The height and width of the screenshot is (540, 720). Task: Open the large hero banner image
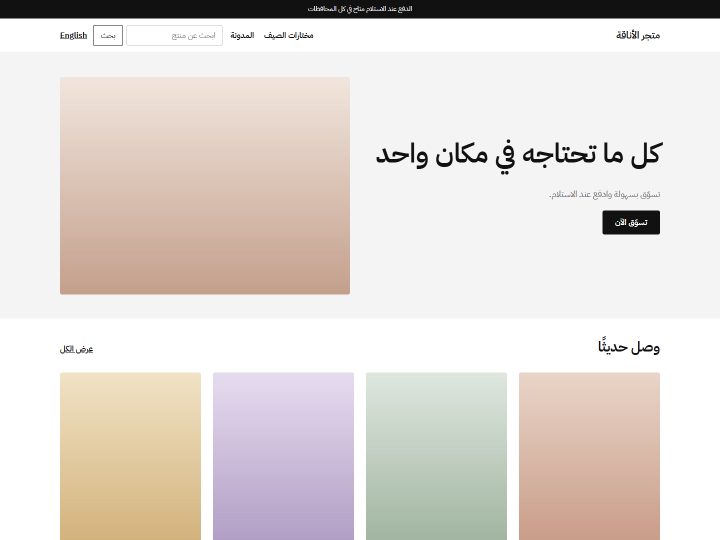pos(205,186)
